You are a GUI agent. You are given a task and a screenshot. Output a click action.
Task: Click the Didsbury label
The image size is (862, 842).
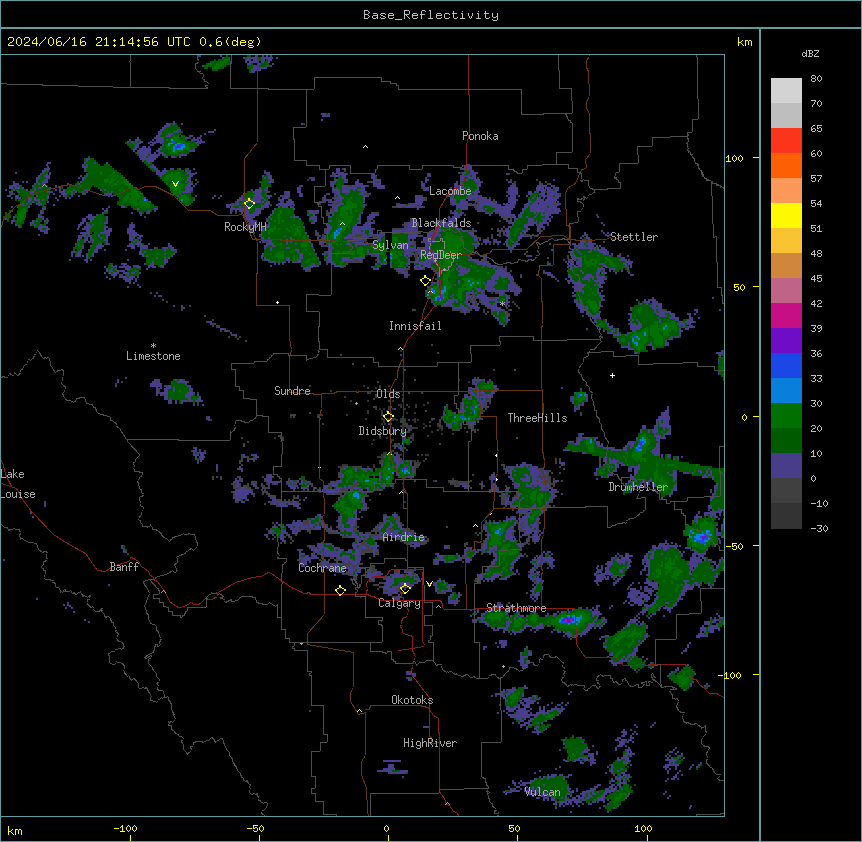tap(383, 431)
